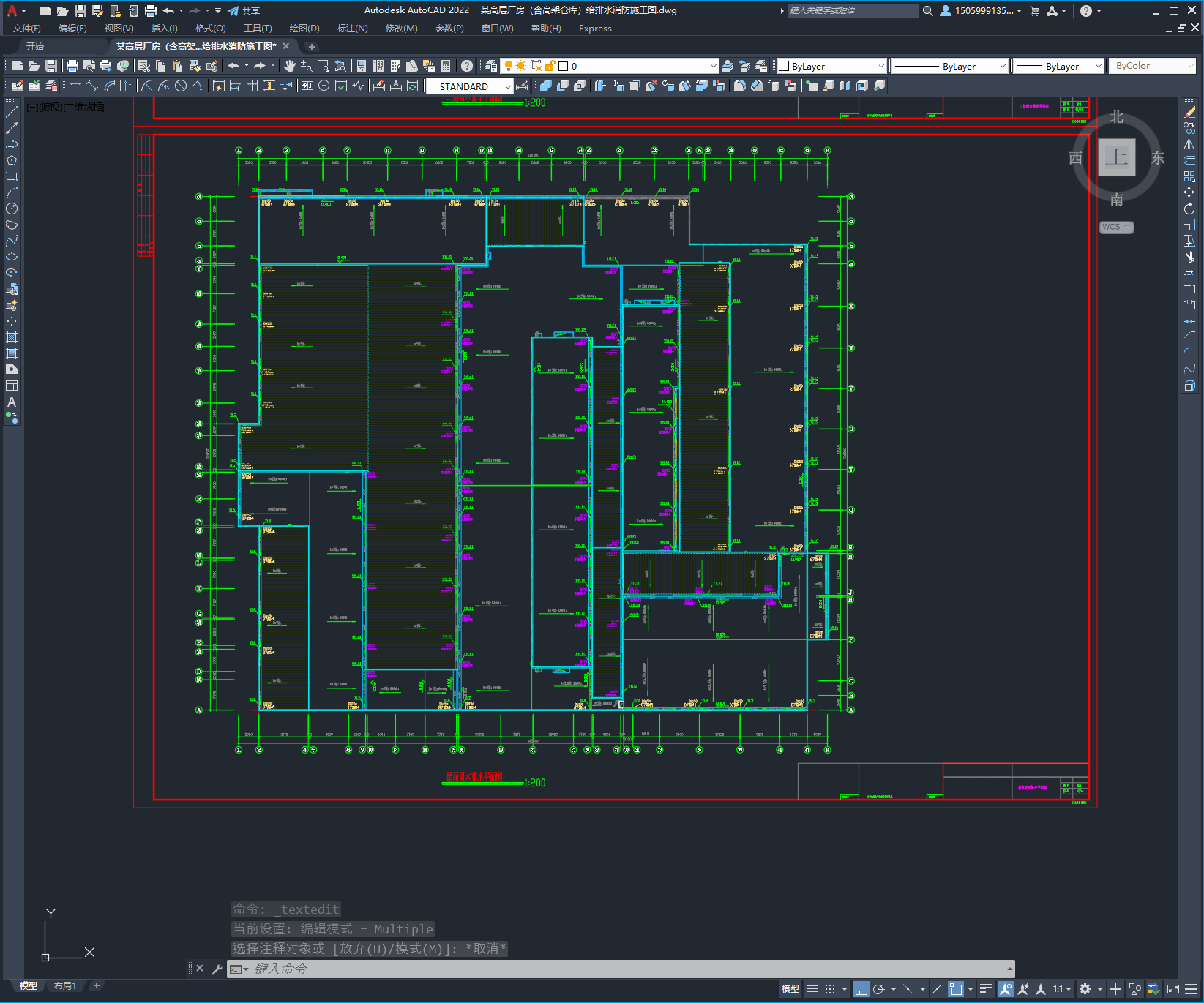Add a new drawing tab with plus button
Viewport: 1204px width, 1003px height.
pos(311,46)
